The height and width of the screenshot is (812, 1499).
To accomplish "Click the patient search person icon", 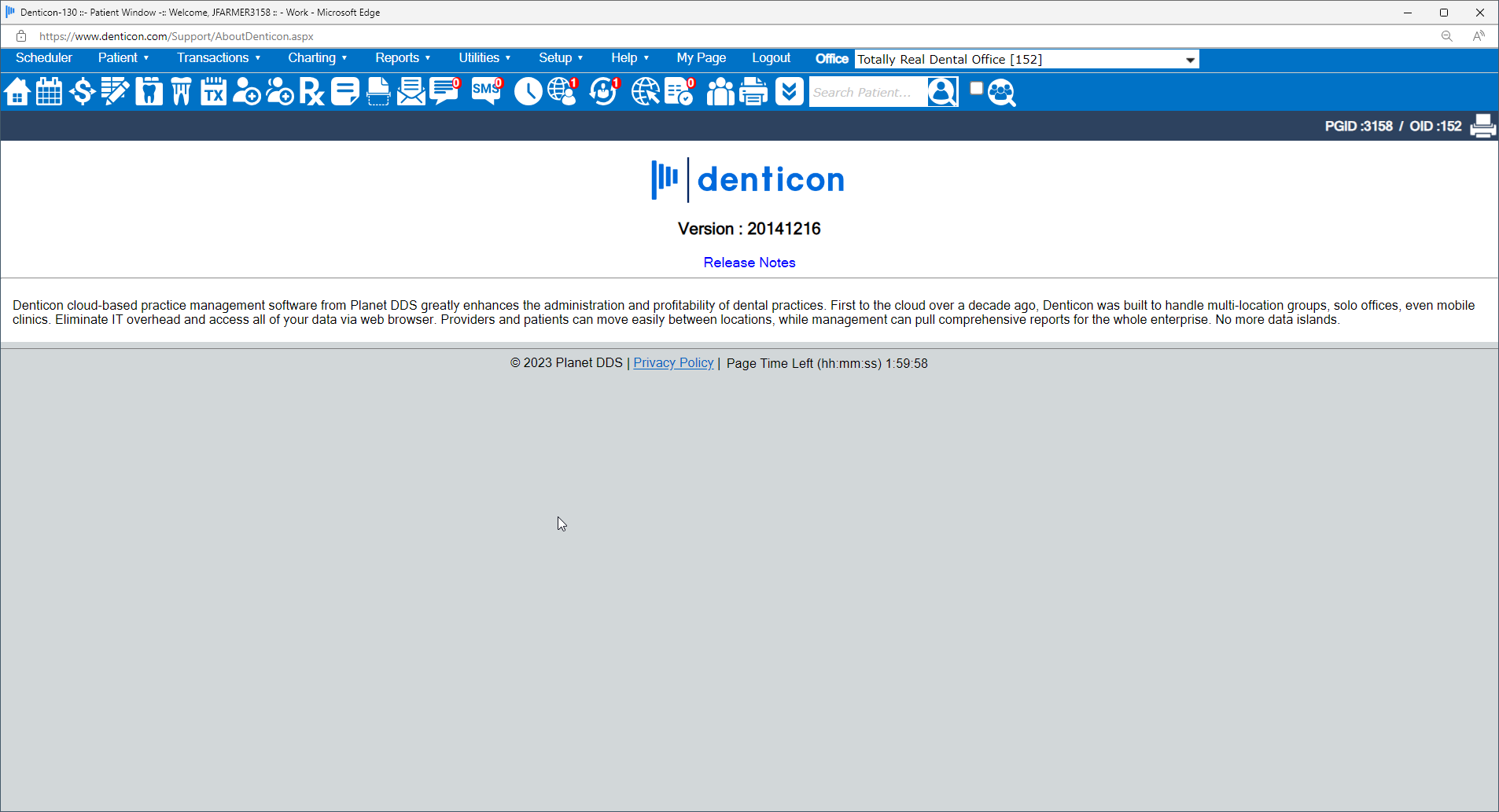I will [x=942, y=92].
